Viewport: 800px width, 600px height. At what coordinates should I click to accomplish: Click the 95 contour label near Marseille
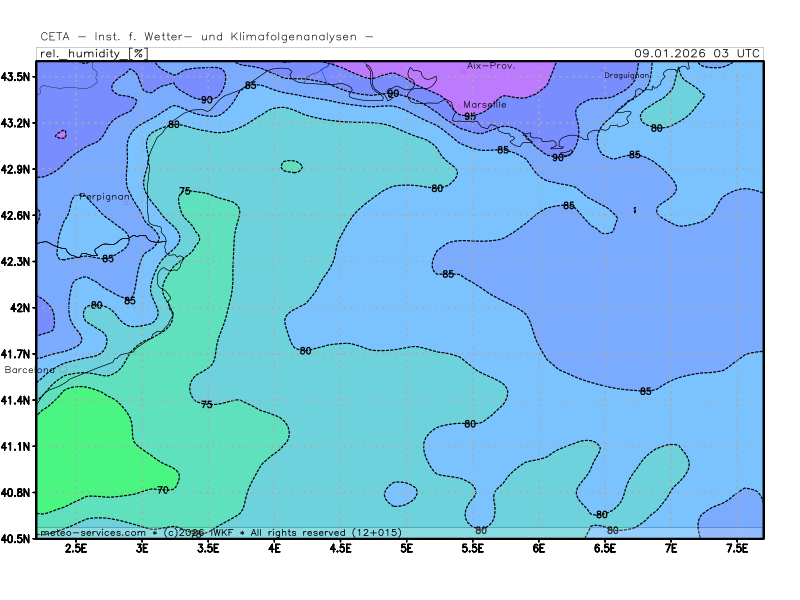[x=470, y=117]
